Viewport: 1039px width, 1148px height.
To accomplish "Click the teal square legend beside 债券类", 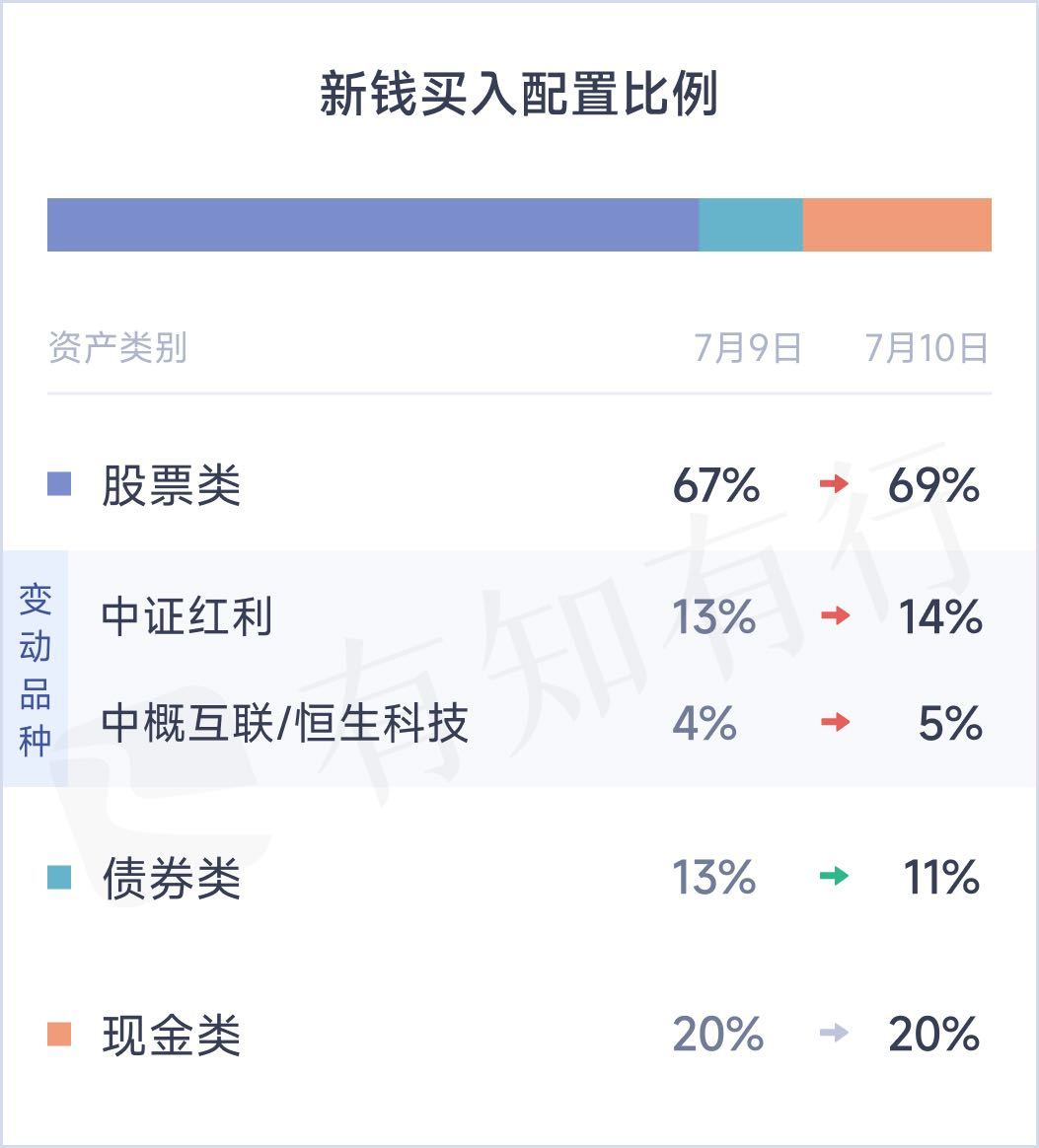I will click(x=59, y=877).
